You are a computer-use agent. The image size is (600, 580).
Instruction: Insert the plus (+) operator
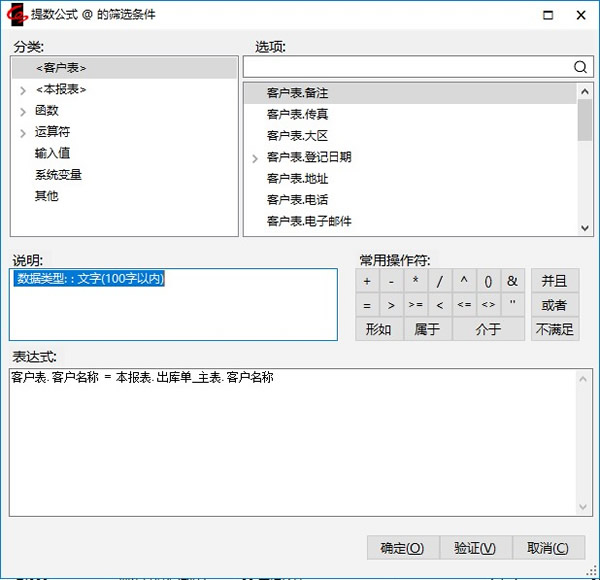367,281
